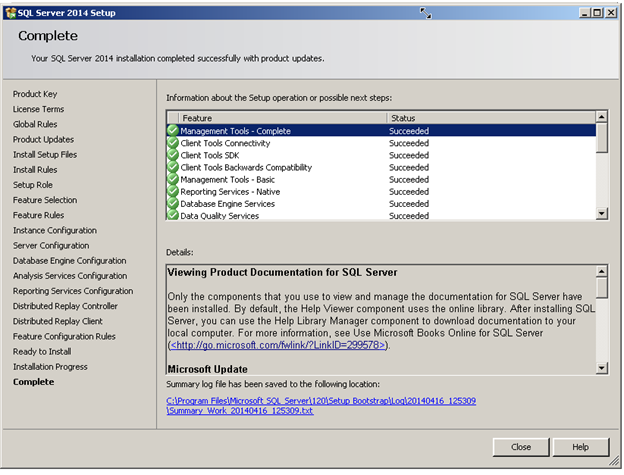Click the Product Key step
The image size is (624, 475).
[35, 94]
